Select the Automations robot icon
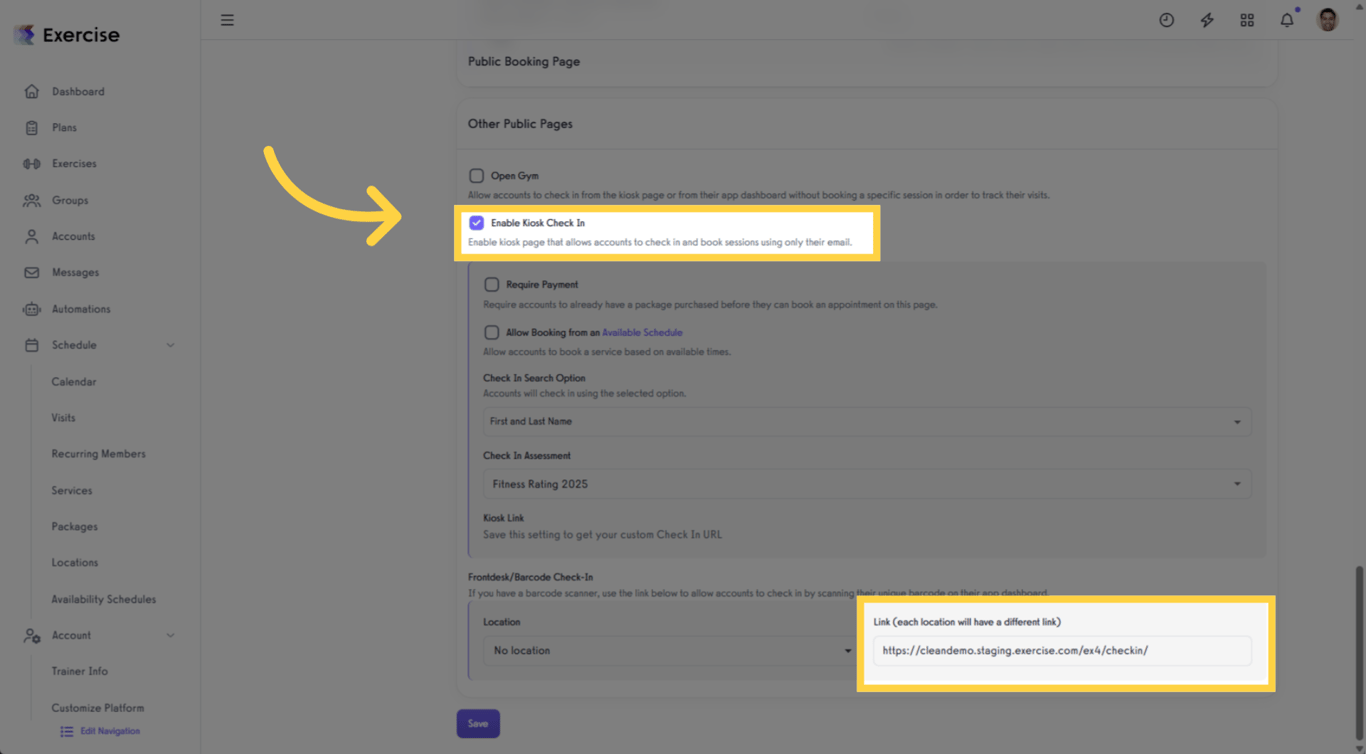Screen dimensions: 1366x754 pos(29,308)
